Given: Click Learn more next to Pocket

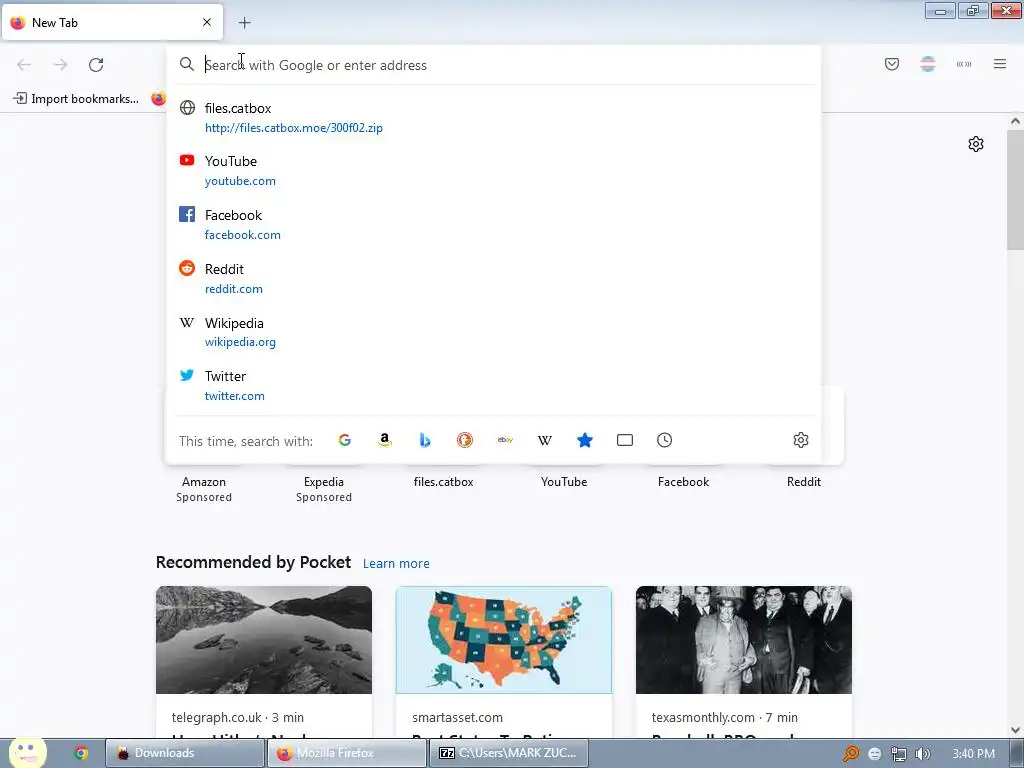Looking at the screenshot, I should pos(396,564).
